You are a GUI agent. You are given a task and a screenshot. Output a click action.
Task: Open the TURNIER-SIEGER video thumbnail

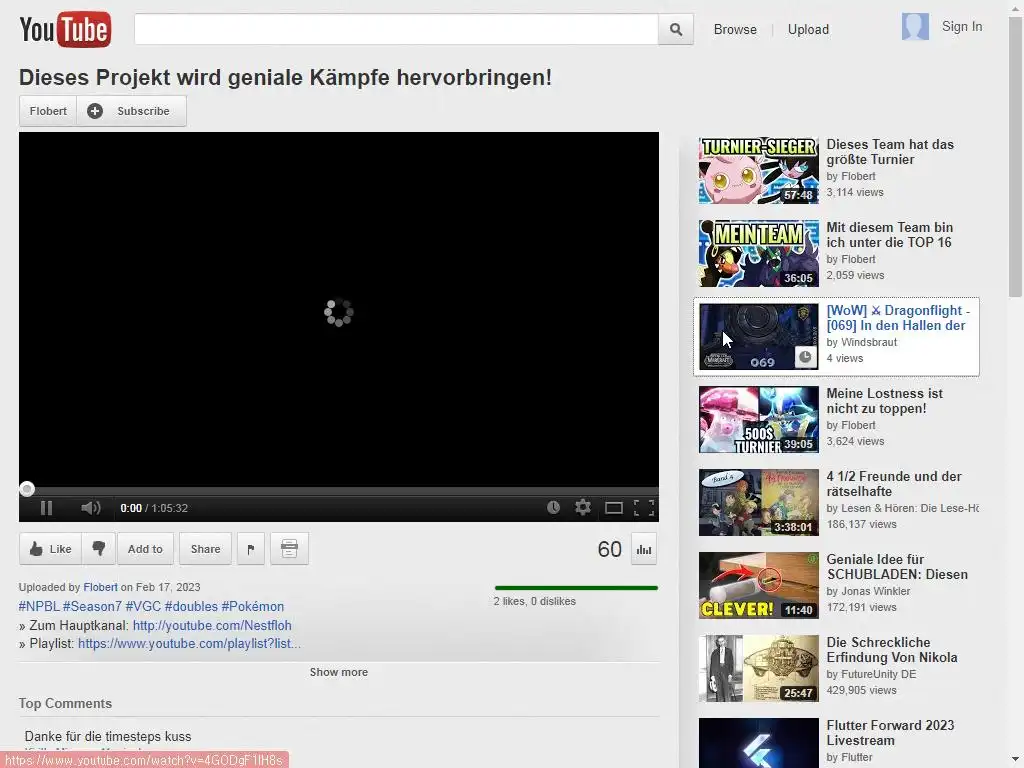tap(758, 170)
